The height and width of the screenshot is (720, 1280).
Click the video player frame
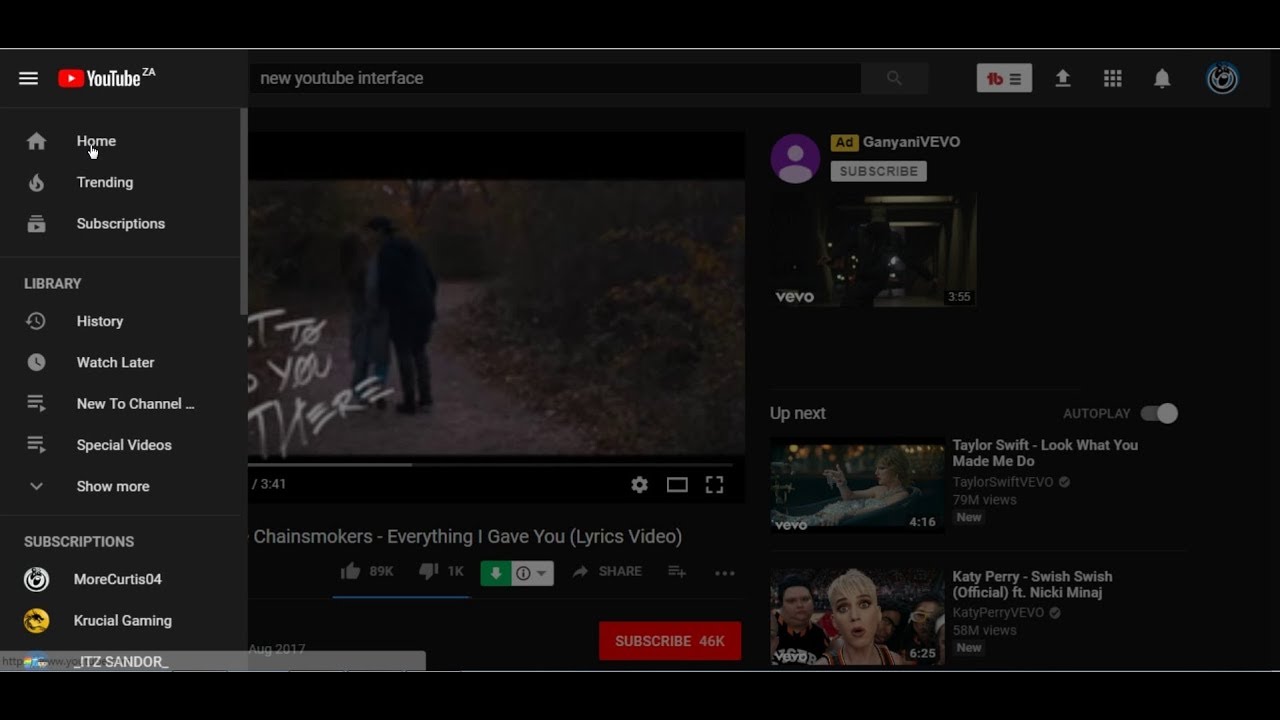(x=496, y=318)
